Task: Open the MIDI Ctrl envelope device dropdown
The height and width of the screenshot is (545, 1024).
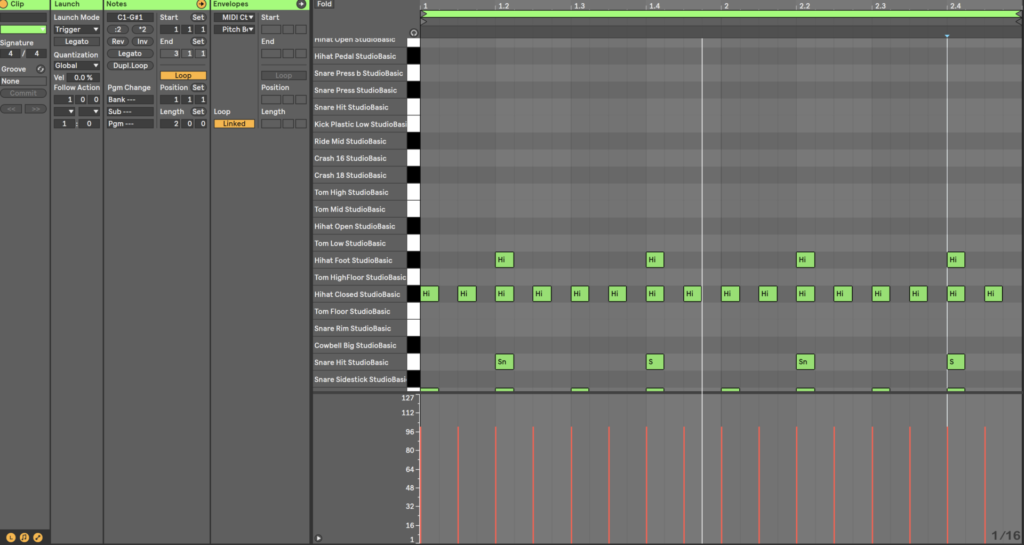Action: coord(236,18)
